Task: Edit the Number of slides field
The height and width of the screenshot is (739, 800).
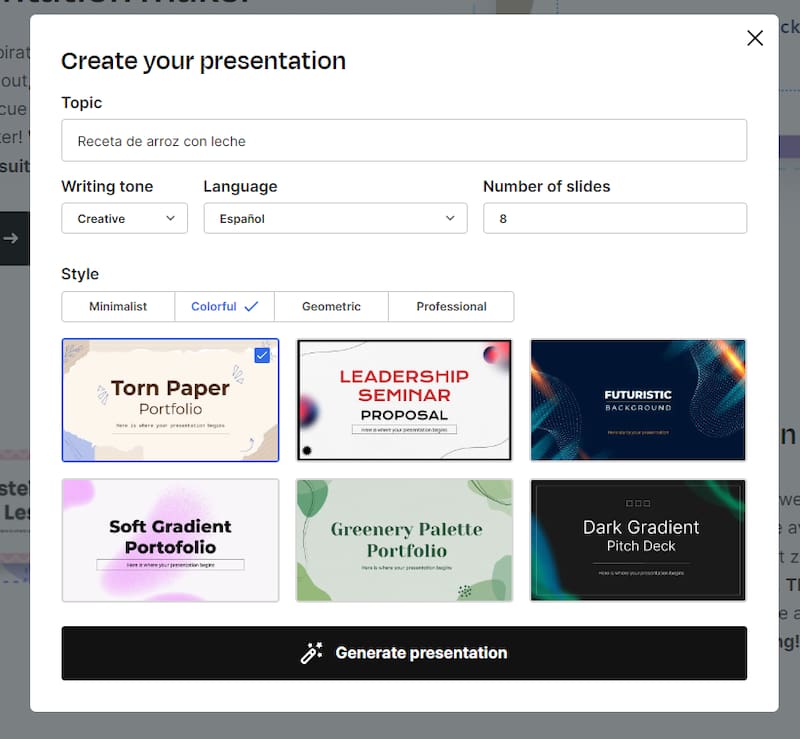Action: click(614, 218)
